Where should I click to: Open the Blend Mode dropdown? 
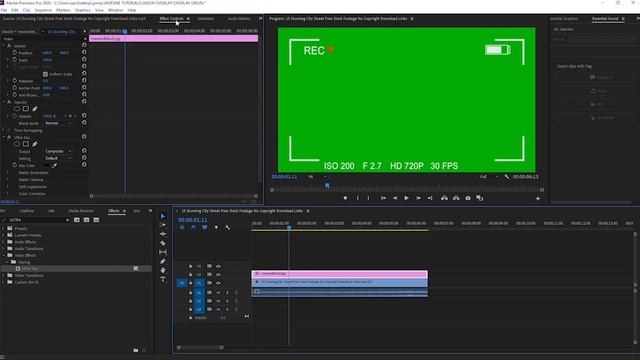(58, 123)
